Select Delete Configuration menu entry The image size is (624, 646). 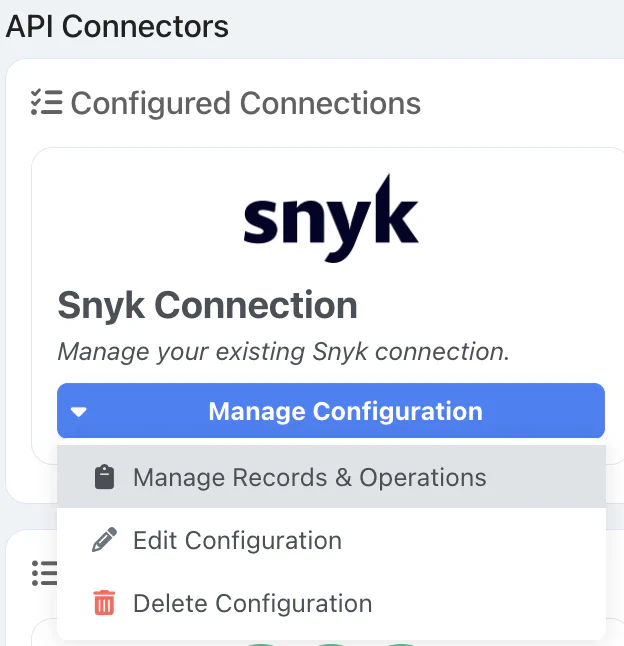(252, 604)
